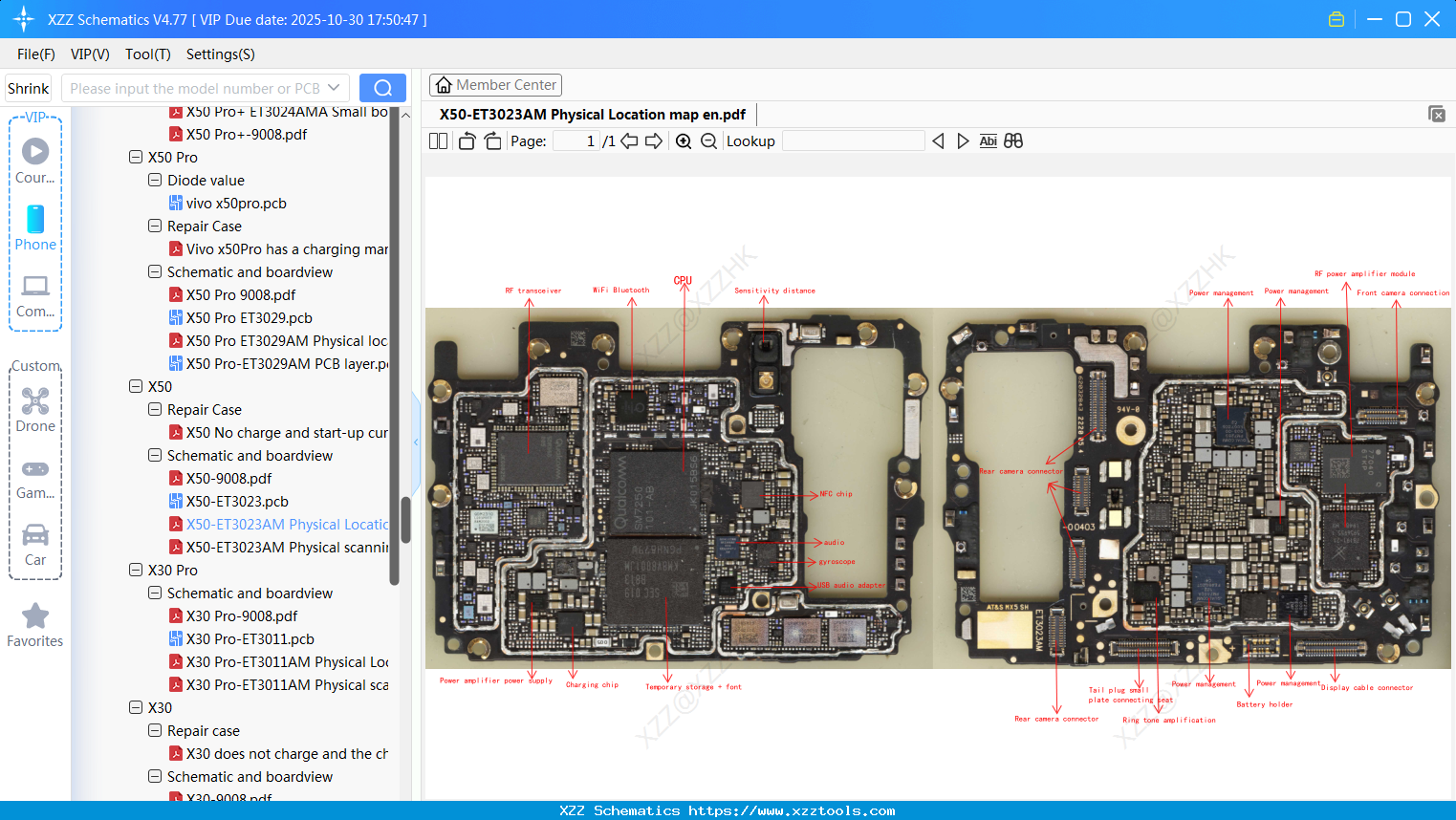The width and height of the screenshot is (1456, 820).
Task: Select the X50-ET3023AM Physical Location tab
Action: (x=593, y=114)
